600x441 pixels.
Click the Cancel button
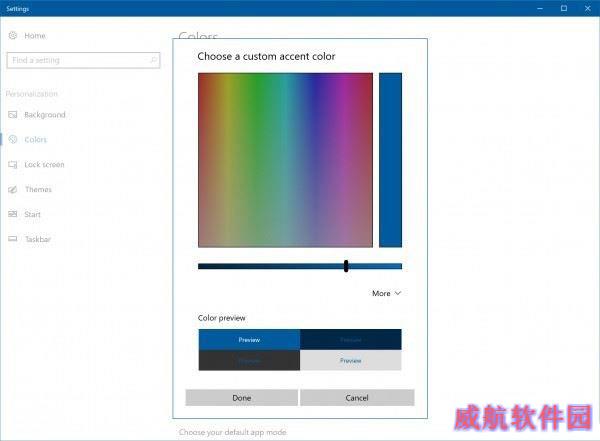[x=357, y=398]
